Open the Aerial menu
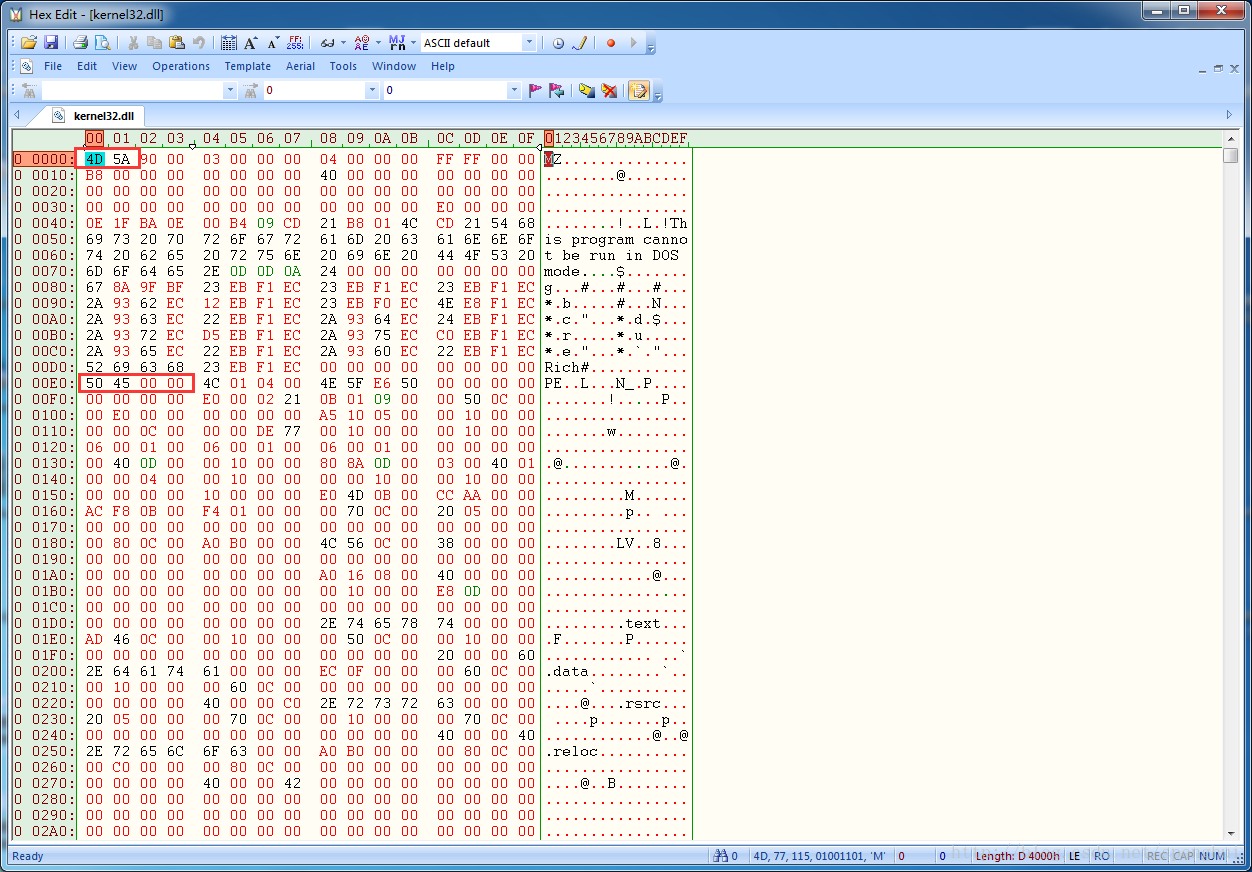The width and height of the screenshot is (1252, 872). 300,66
